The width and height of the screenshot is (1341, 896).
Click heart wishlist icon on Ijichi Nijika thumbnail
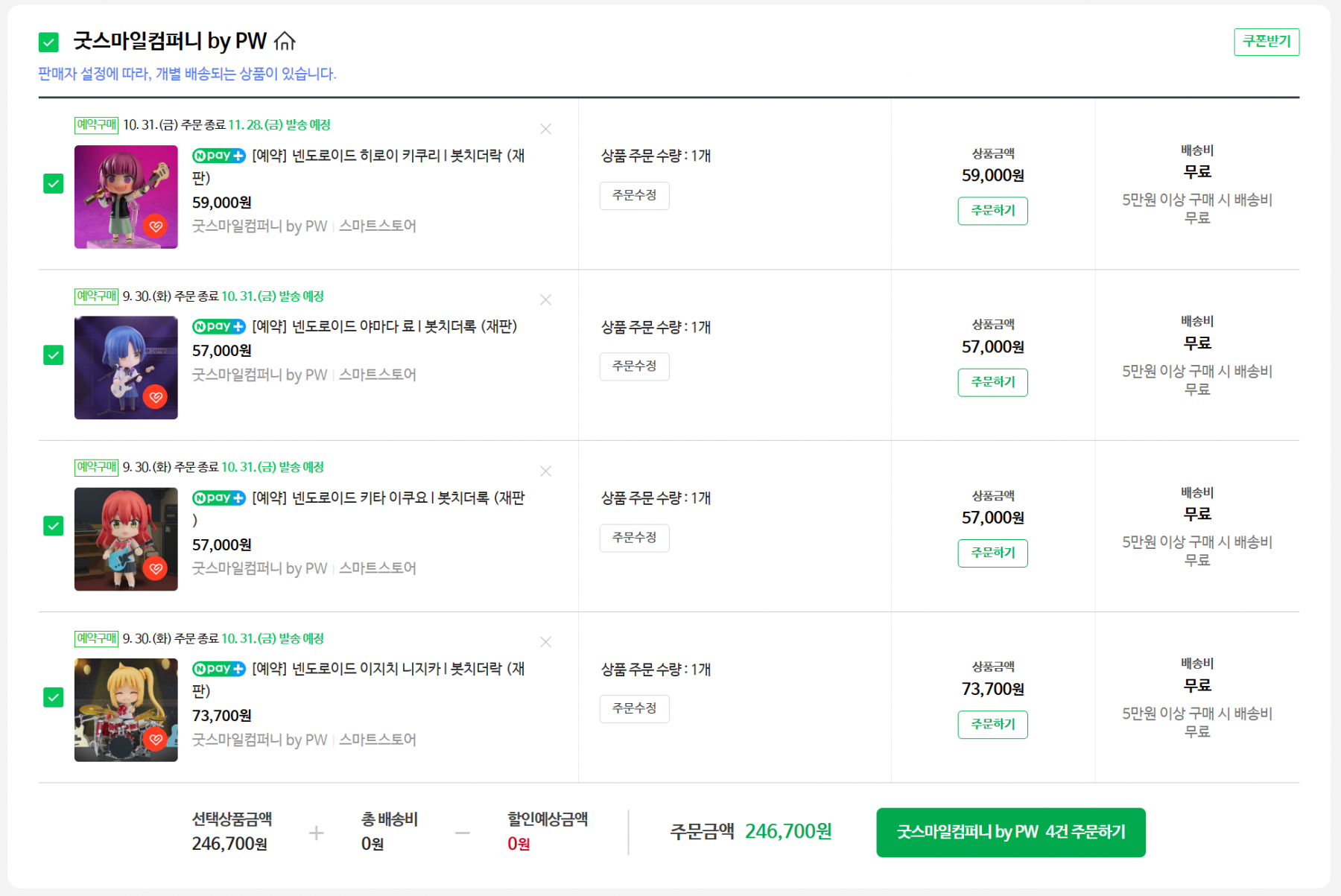(156, 740)
